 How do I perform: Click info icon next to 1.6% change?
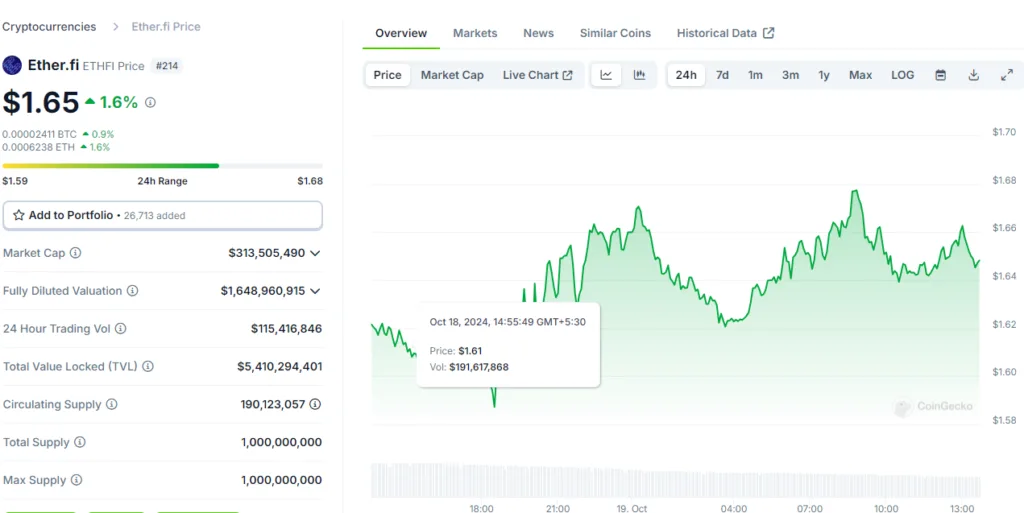click(x=150, y=102)
